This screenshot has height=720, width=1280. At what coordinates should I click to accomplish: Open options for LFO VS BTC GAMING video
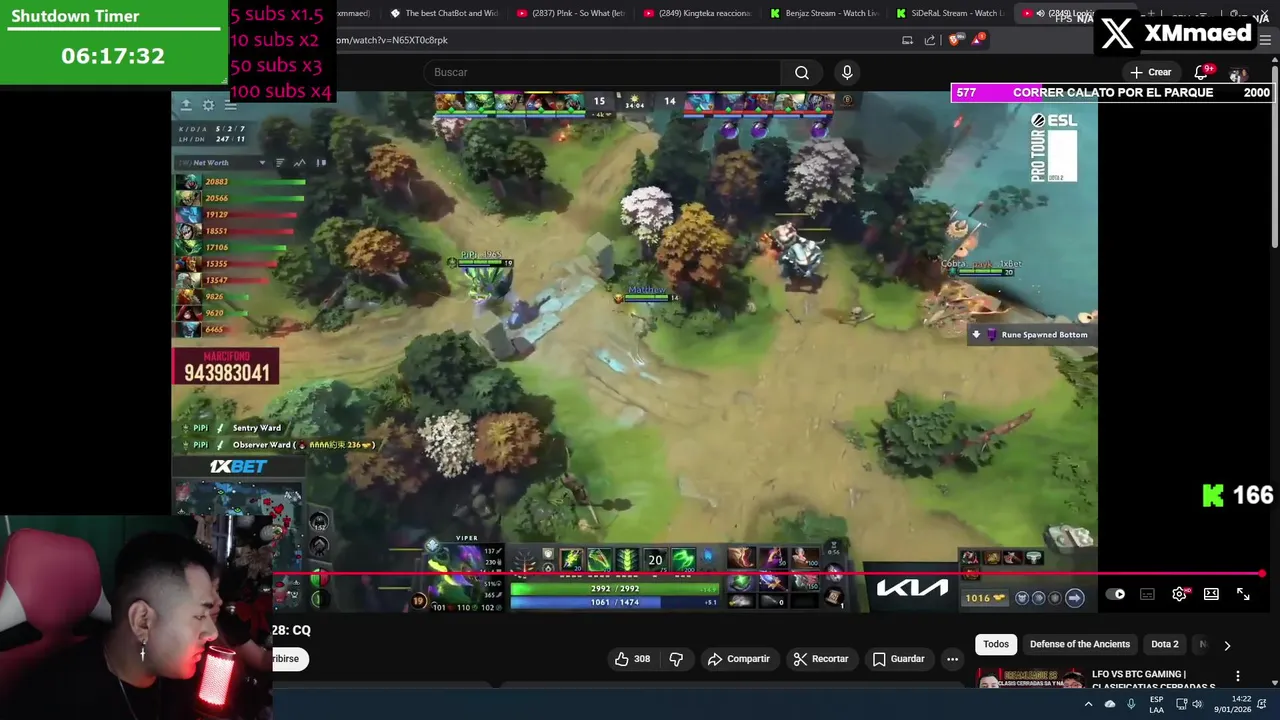point(1238,676)
